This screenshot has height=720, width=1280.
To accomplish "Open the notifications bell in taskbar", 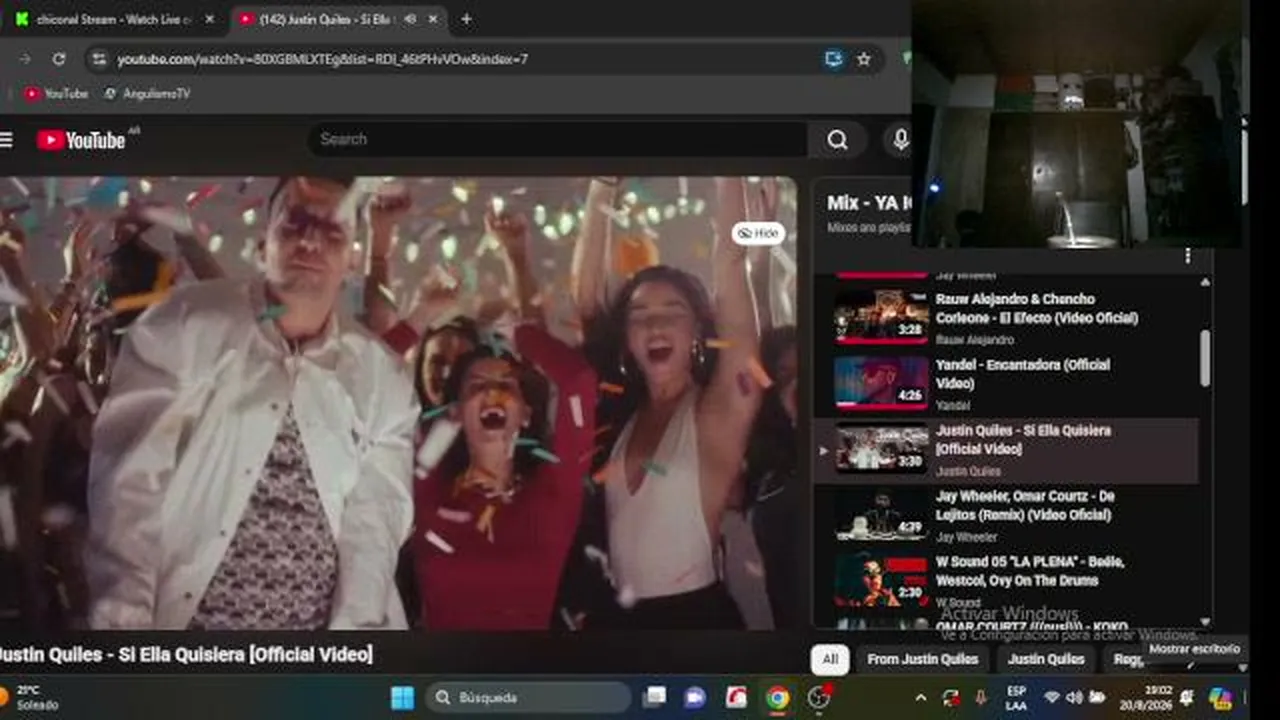I will click(x=1187, y=698).
